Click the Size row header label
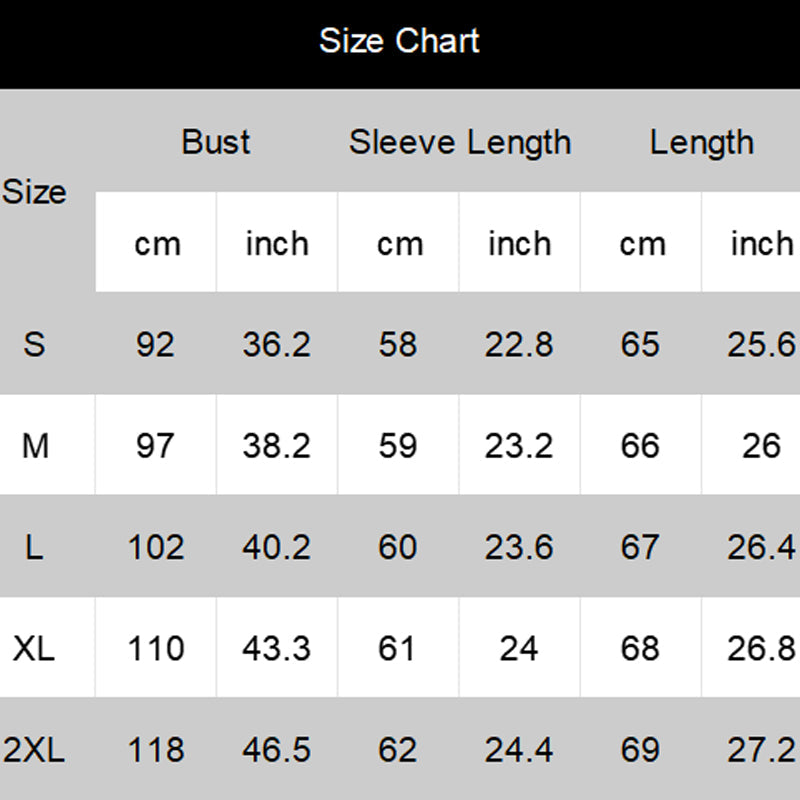This screenshot has width=800, height=800. coord(34,192)
